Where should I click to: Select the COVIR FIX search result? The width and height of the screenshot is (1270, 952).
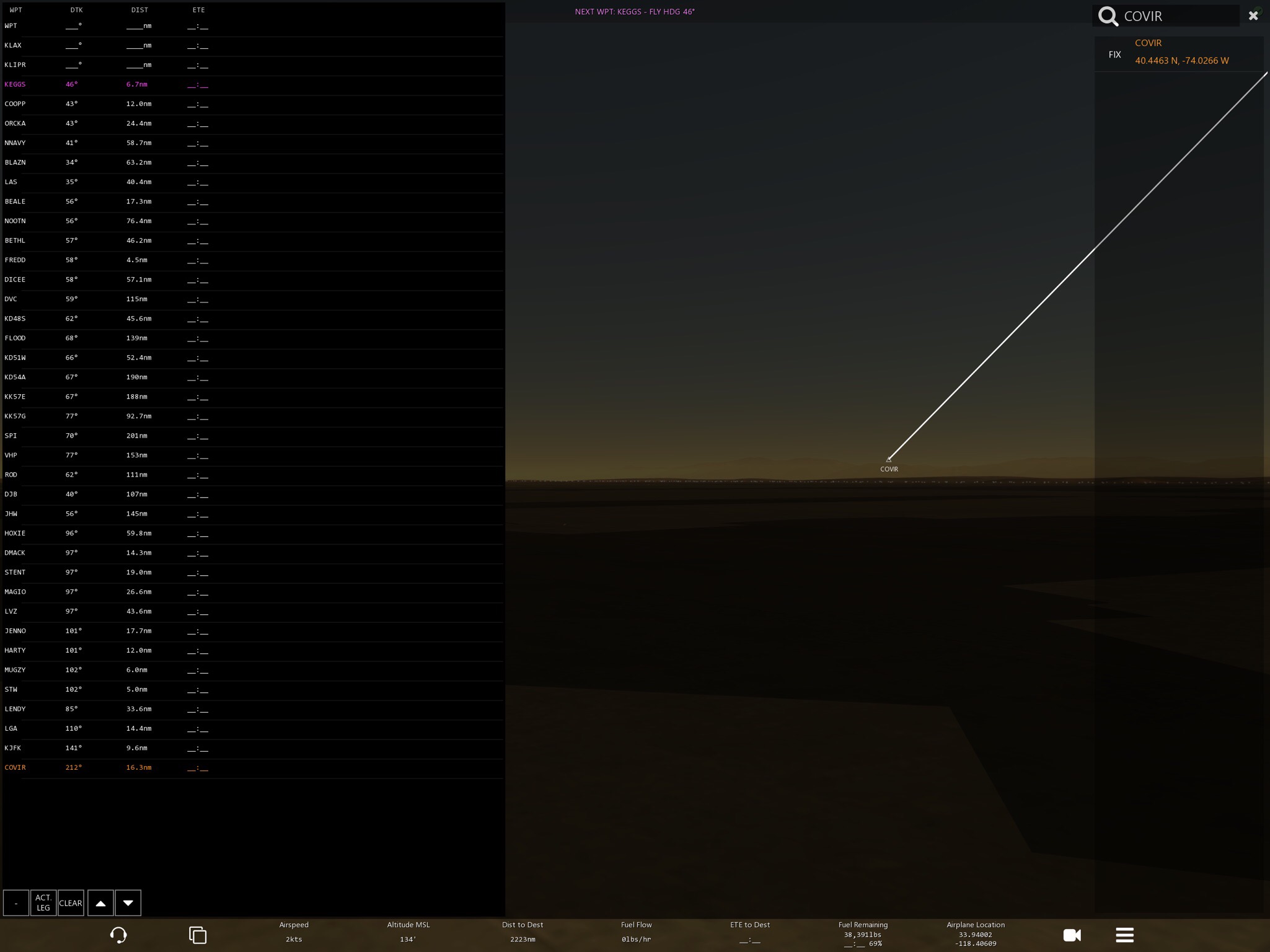coord(1178,53)
